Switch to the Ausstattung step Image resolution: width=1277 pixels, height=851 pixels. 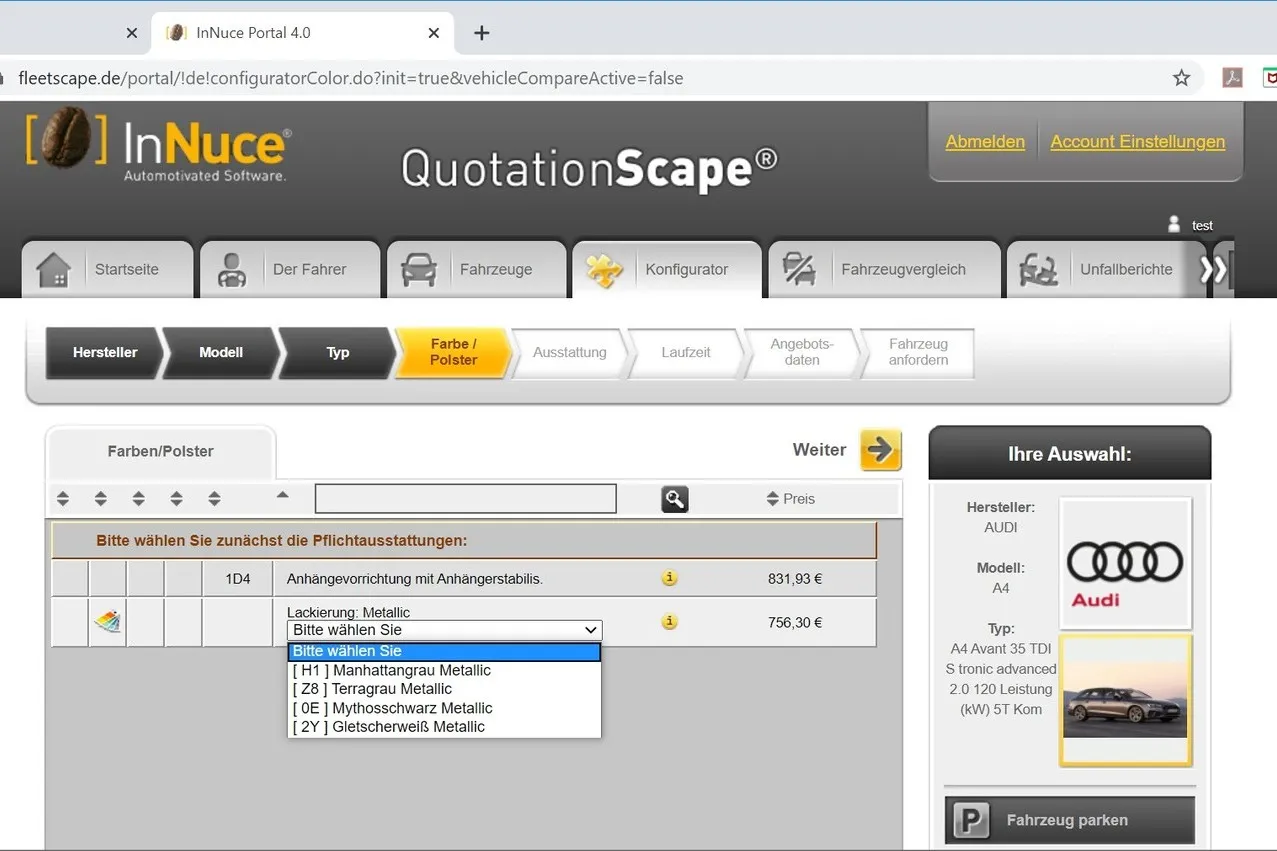570,353
